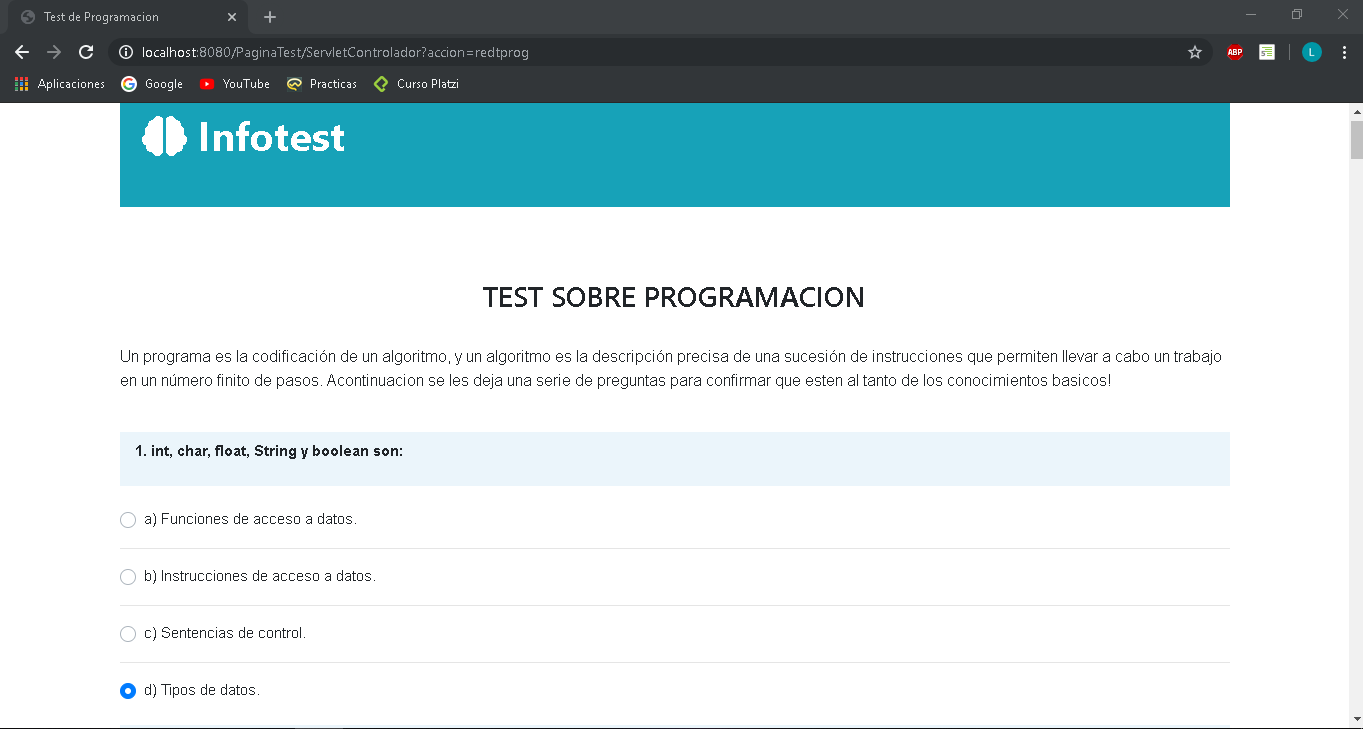Image resolution: width=1363 pixels, height=729 pixels.
Task: Click the browser forward arrow
Action: (x=54, y=52)
